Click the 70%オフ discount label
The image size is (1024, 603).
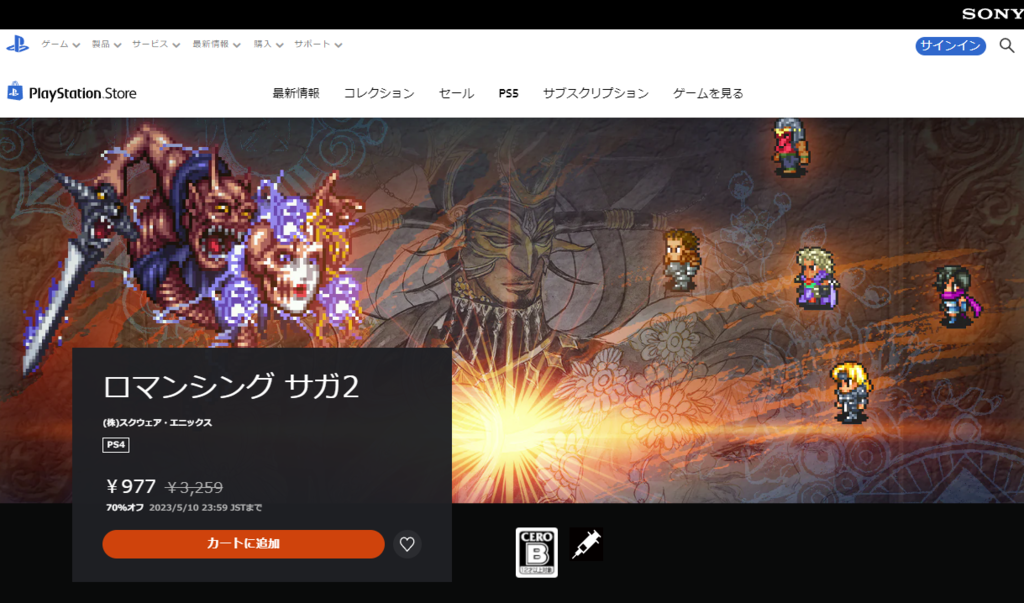coord(125,508)
